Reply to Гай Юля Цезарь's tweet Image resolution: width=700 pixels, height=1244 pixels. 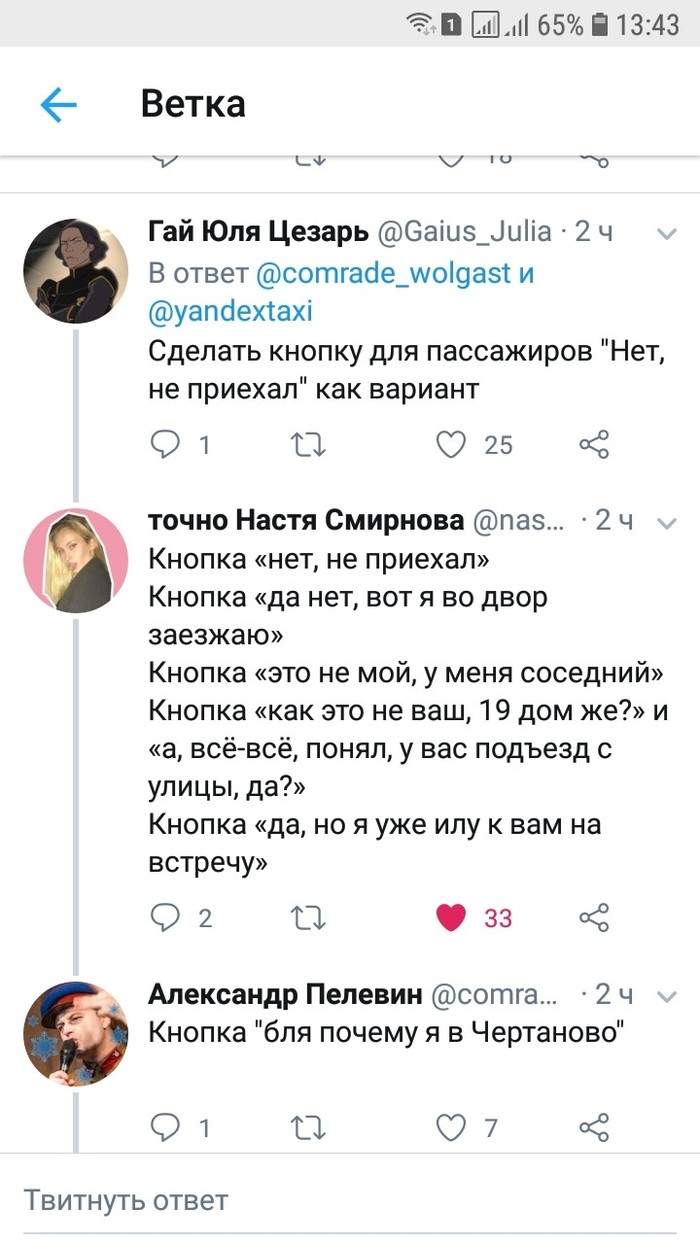[165, 444]
